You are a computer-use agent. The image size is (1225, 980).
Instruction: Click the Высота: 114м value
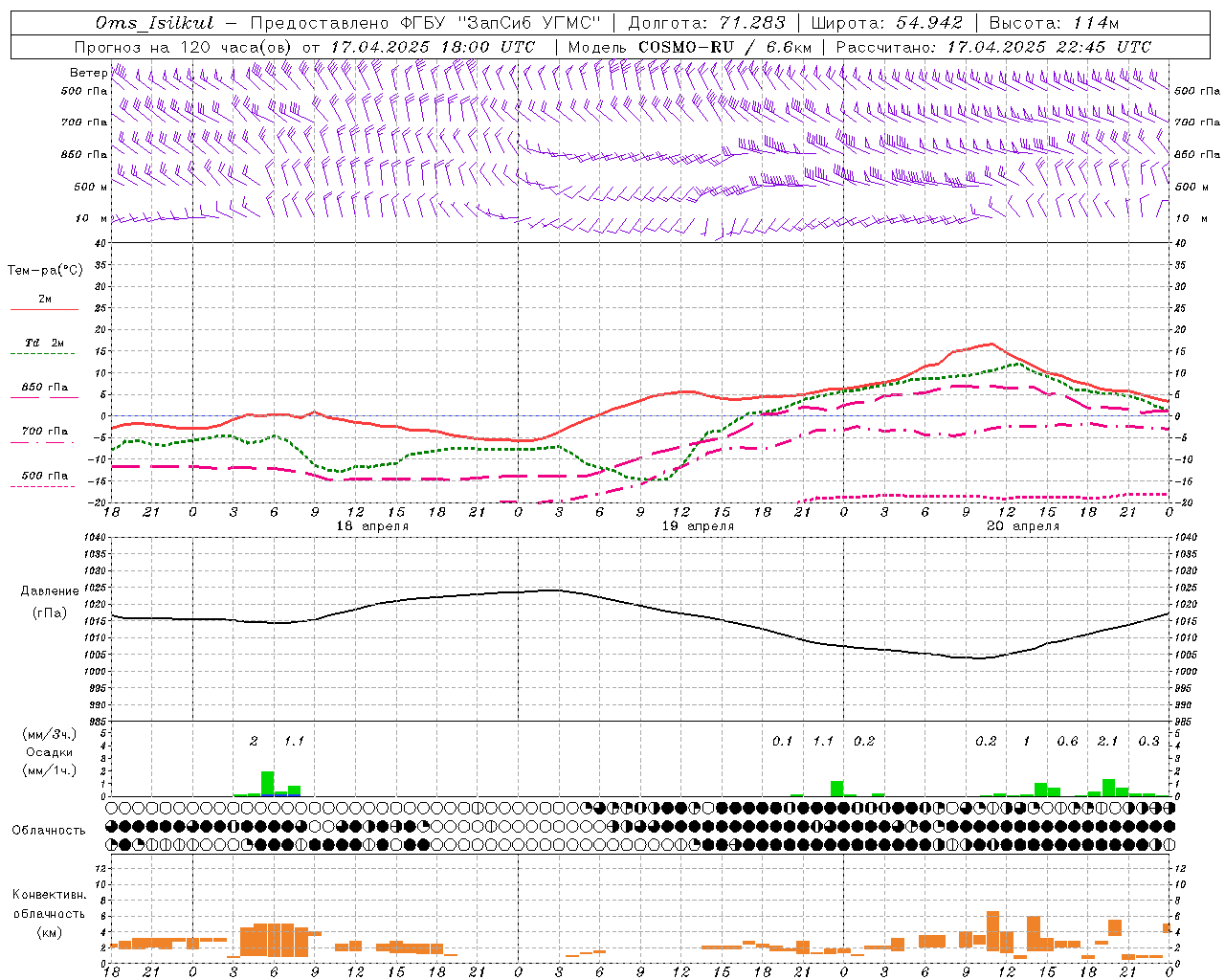1054,23
